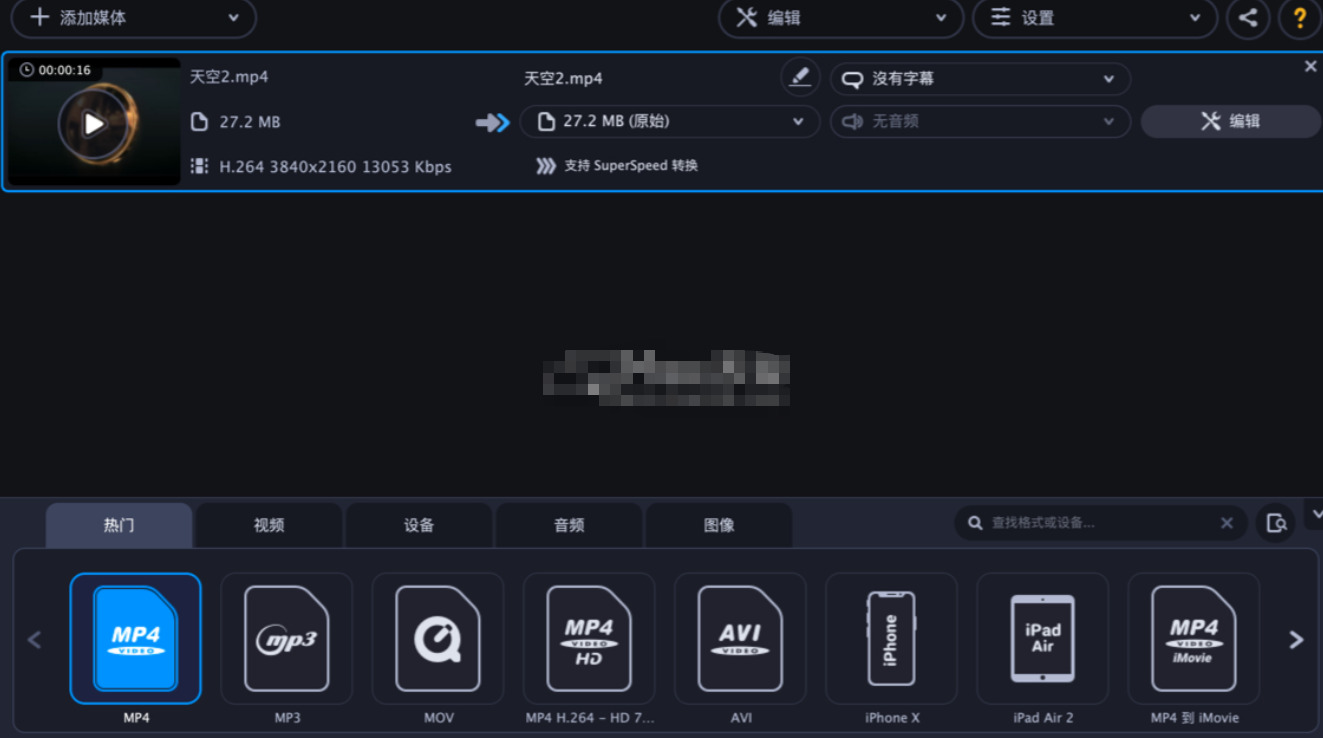Clear the format search field

click(x=1227, y=523)
